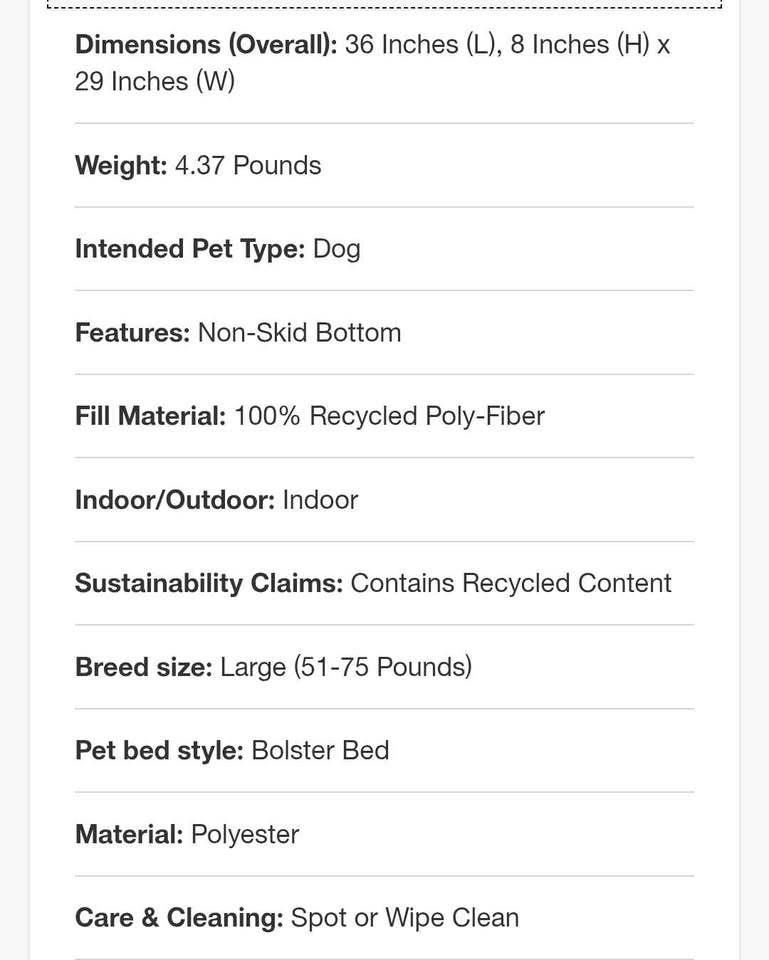Select the "Dog" pet type value
Screen dimensions: 769x960
[x=337, y=249]
